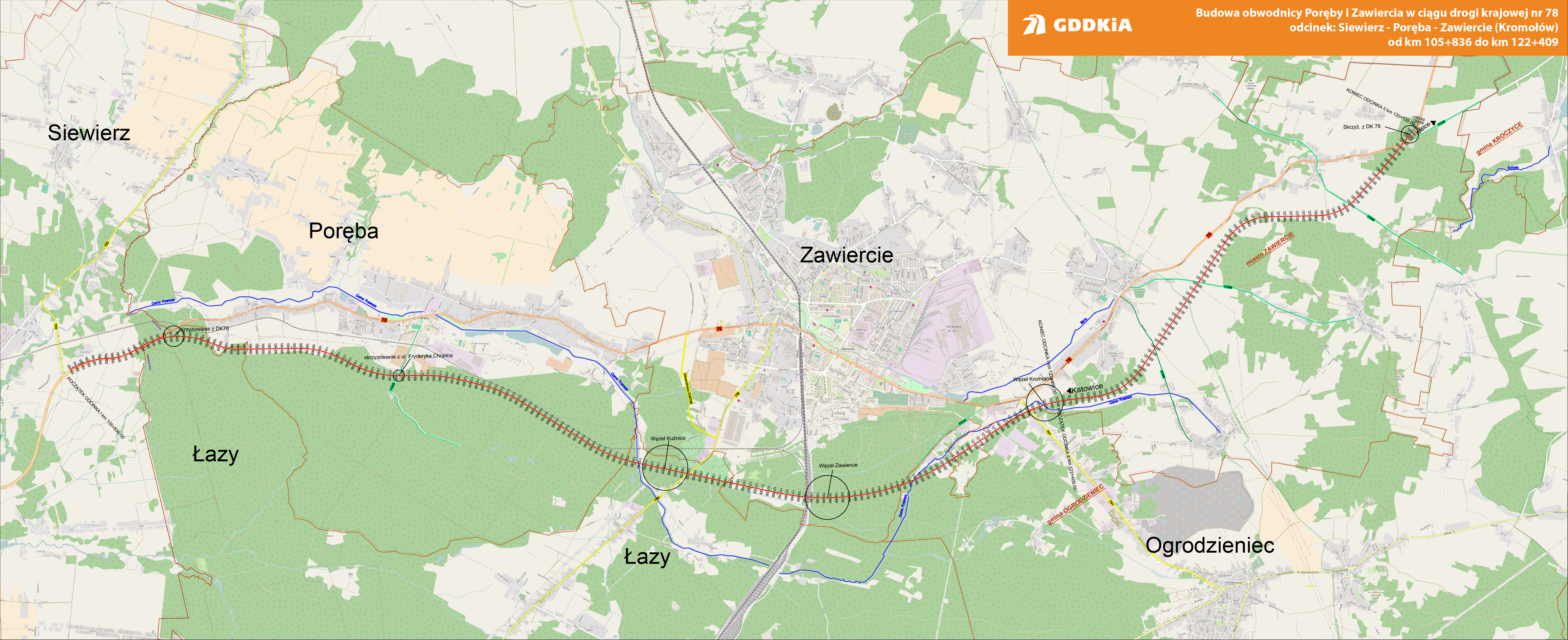
Task: Click the Węzeł Zawiercie junction circle
Action: (827, 497)
